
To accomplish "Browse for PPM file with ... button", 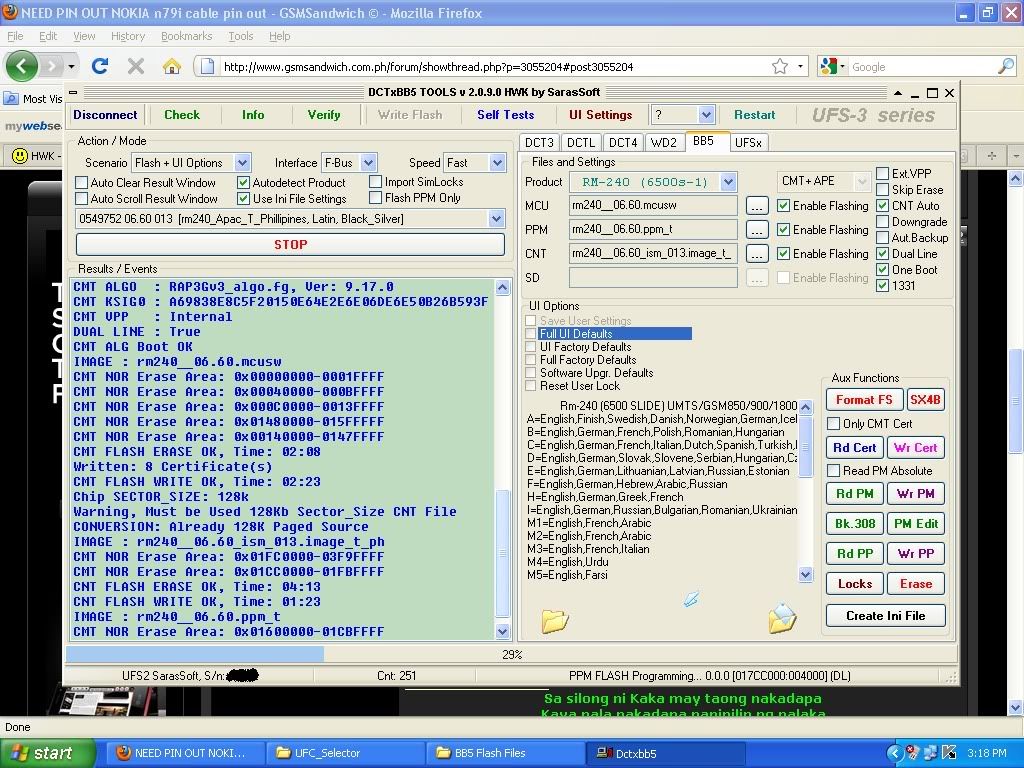I will (757, 230).
